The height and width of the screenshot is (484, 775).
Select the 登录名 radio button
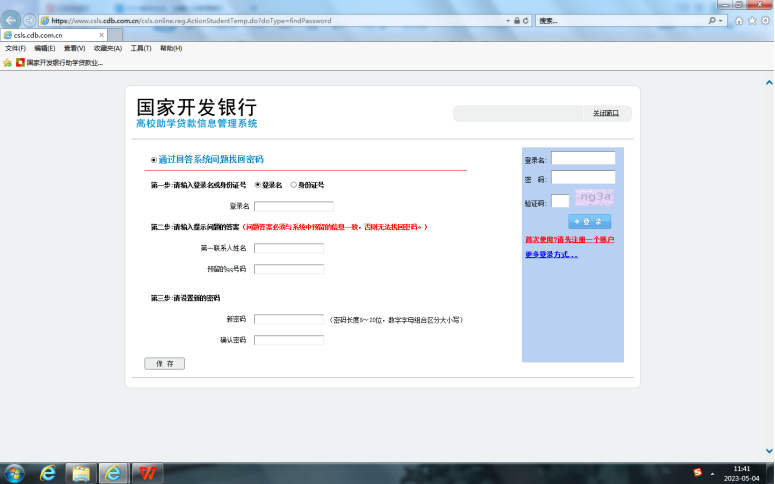point(258,185)
